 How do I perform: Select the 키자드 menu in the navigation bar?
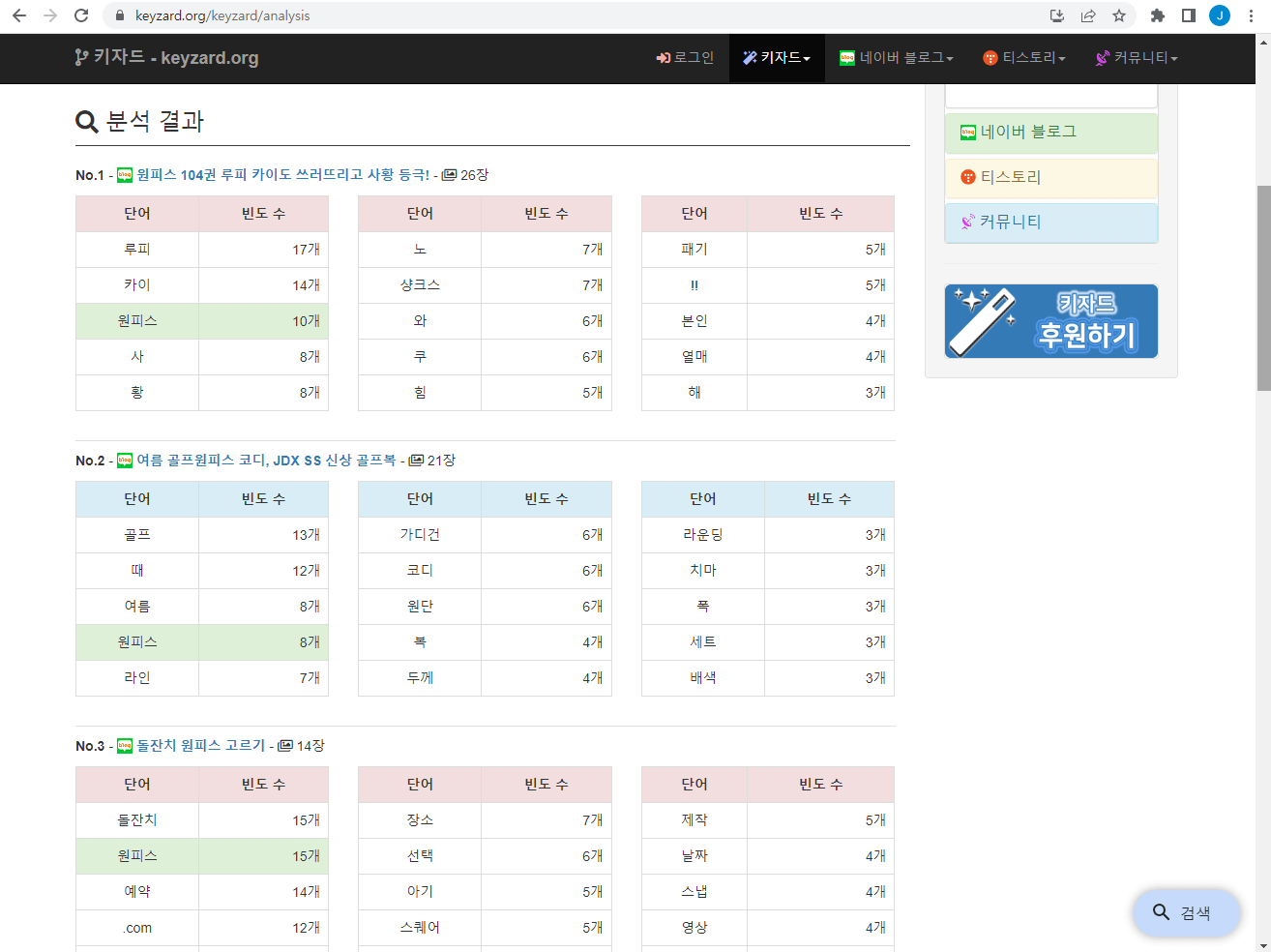tap(776, 57)
